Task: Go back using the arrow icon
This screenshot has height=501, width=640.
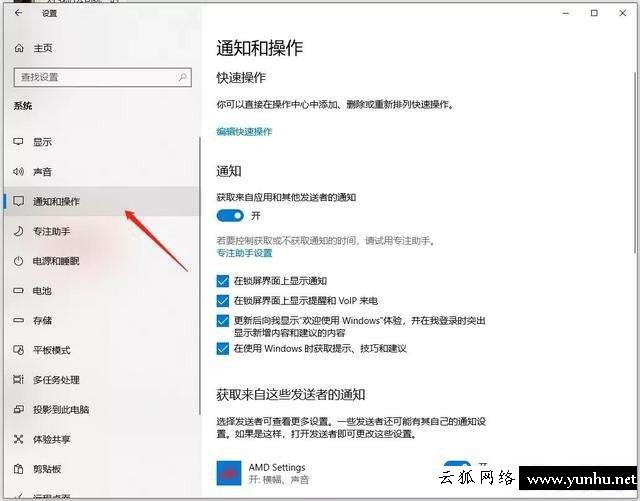Action: click(x=18, y=13)
